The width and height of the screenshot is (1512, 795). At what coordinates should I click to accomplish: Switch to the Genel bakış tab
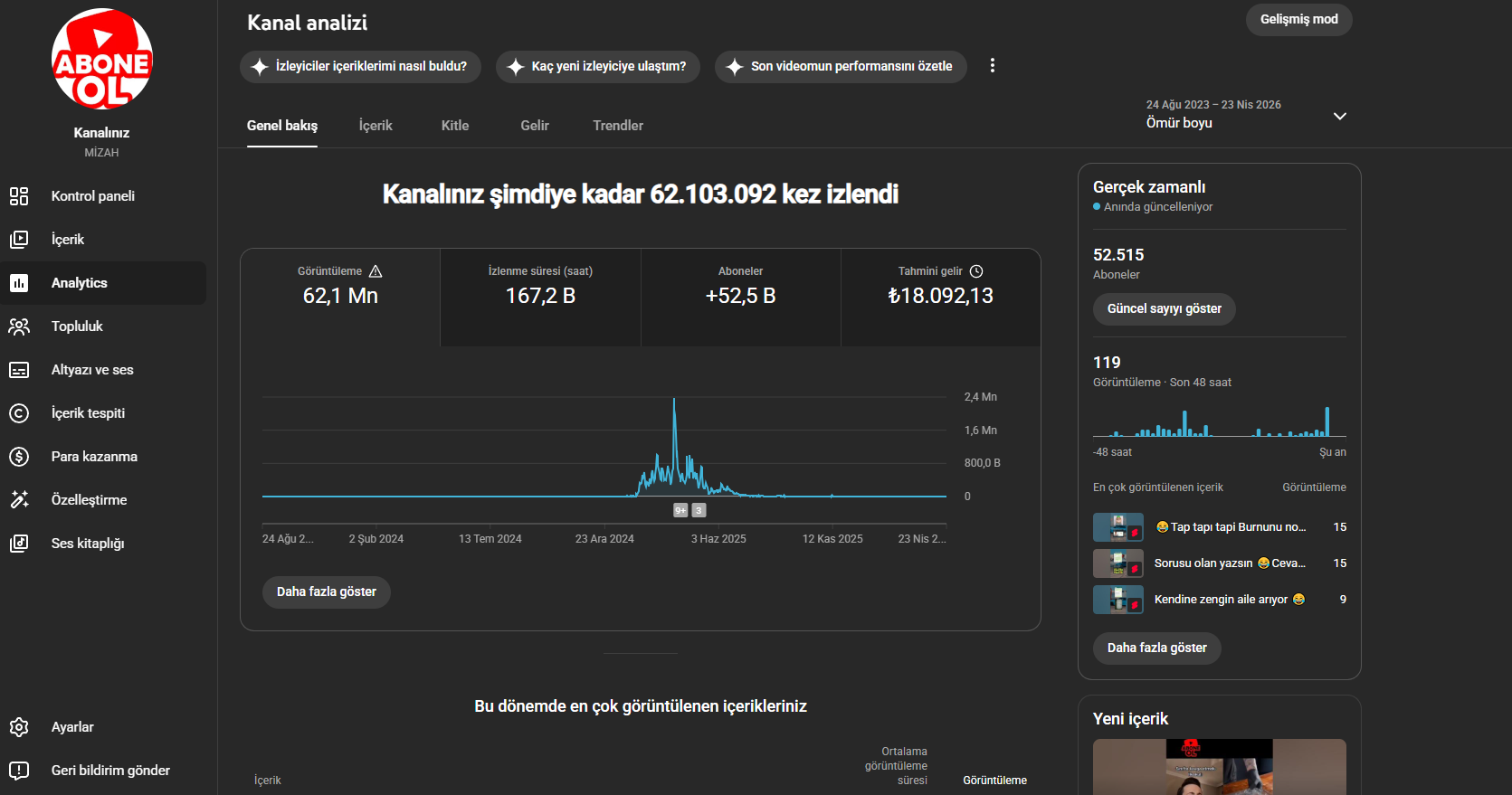282,126
